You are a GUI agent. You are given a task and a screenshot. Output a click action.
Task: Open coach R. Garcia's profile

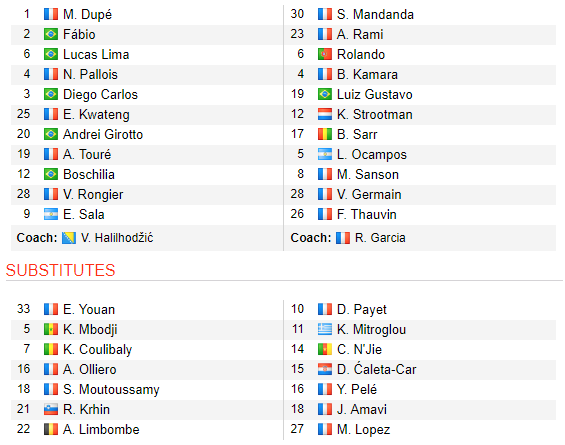pos(380,238)
